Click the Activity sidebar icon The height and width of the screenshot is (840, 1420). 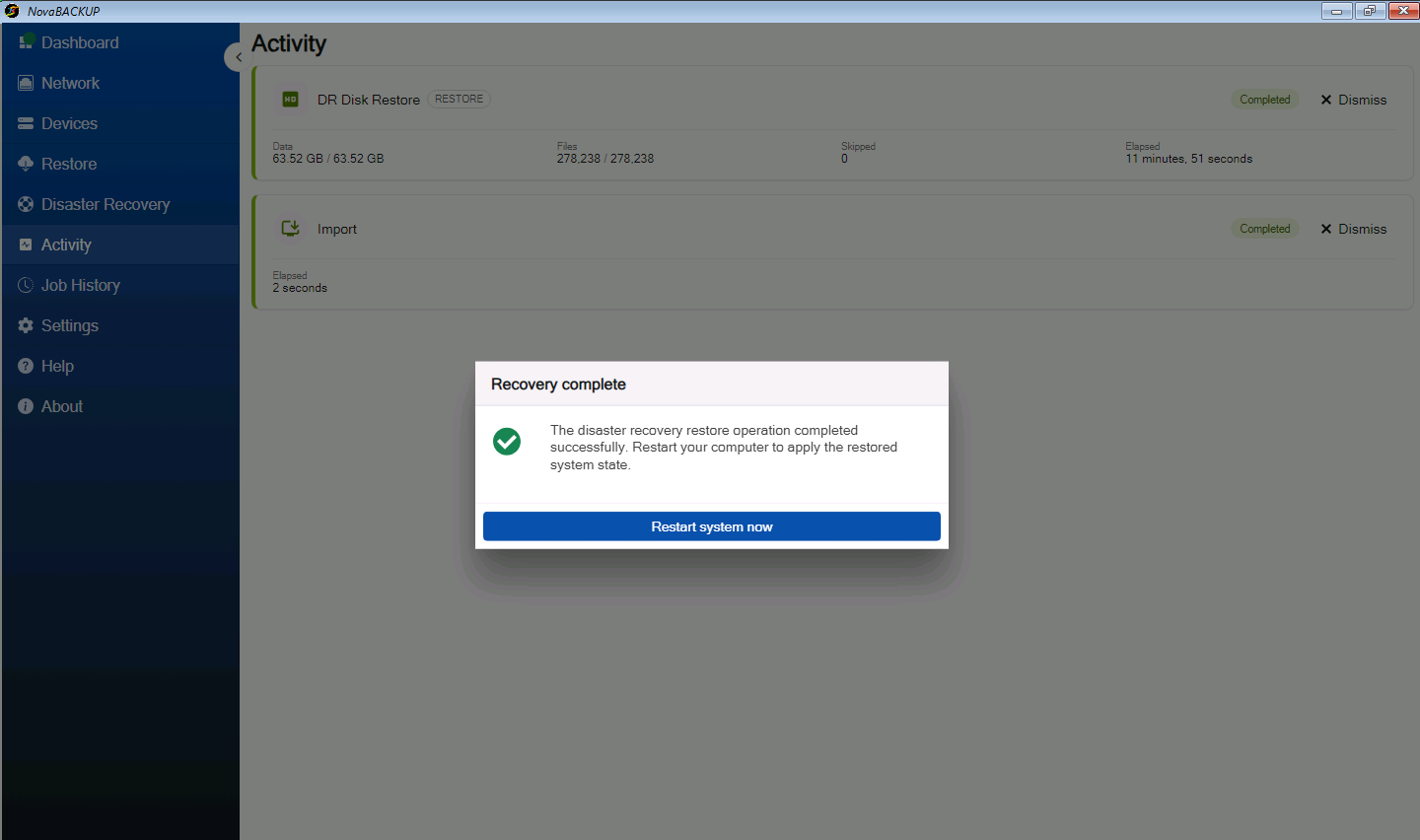[x=26, y=245]
